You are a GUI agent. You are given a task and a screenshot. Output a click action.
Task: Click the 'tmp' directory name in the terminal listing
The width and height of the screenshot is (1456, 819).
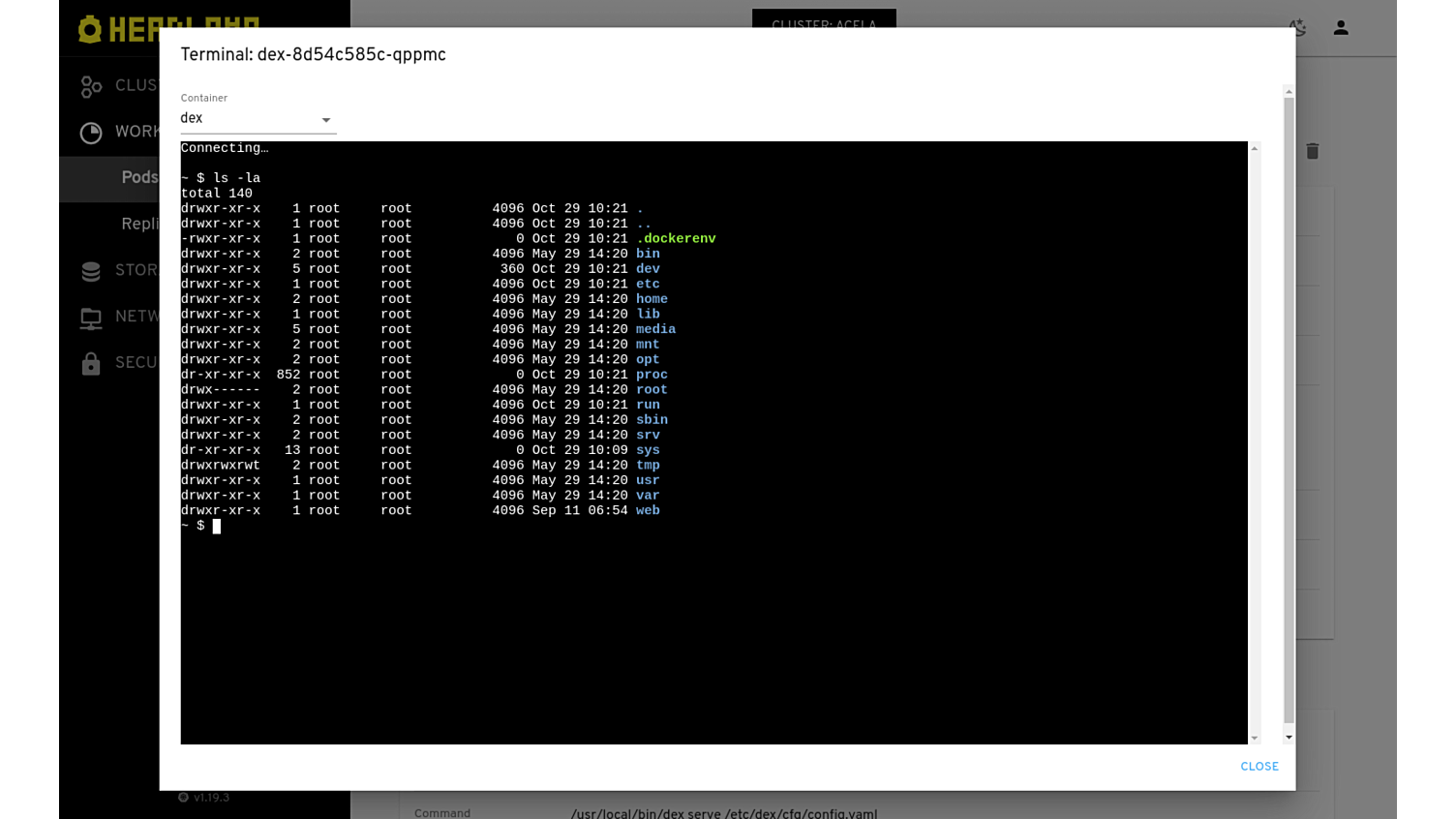(x=648, y=466)
